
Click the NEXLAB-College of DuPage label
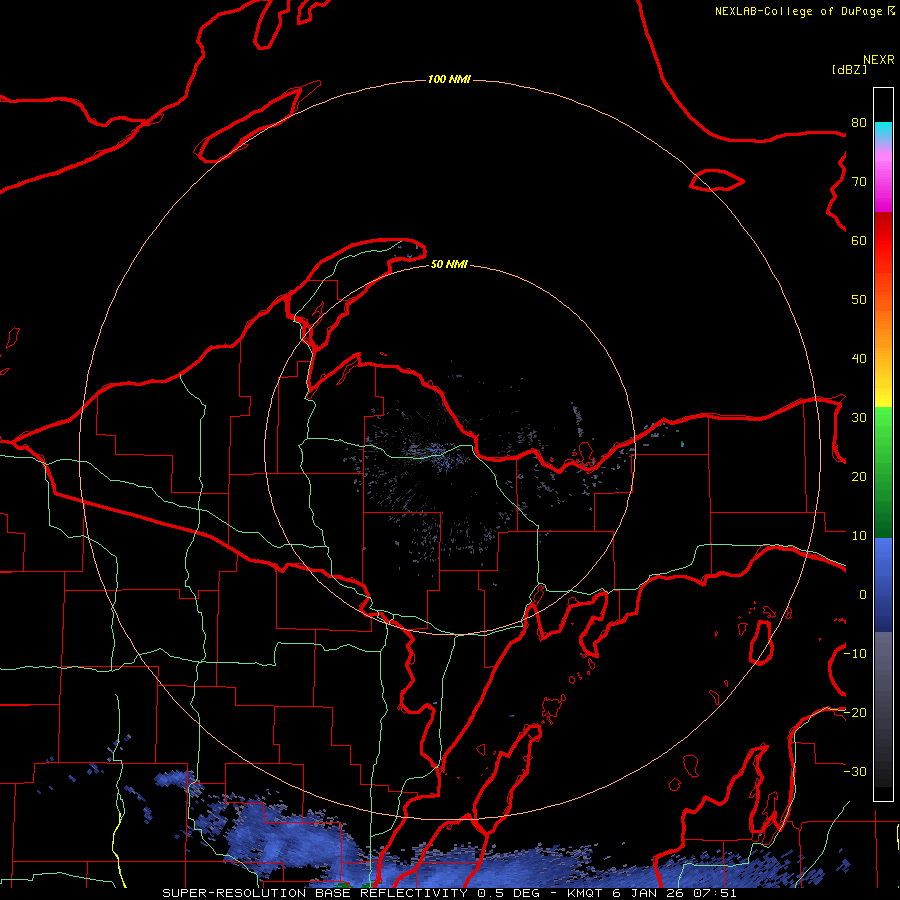click(804, 11)
